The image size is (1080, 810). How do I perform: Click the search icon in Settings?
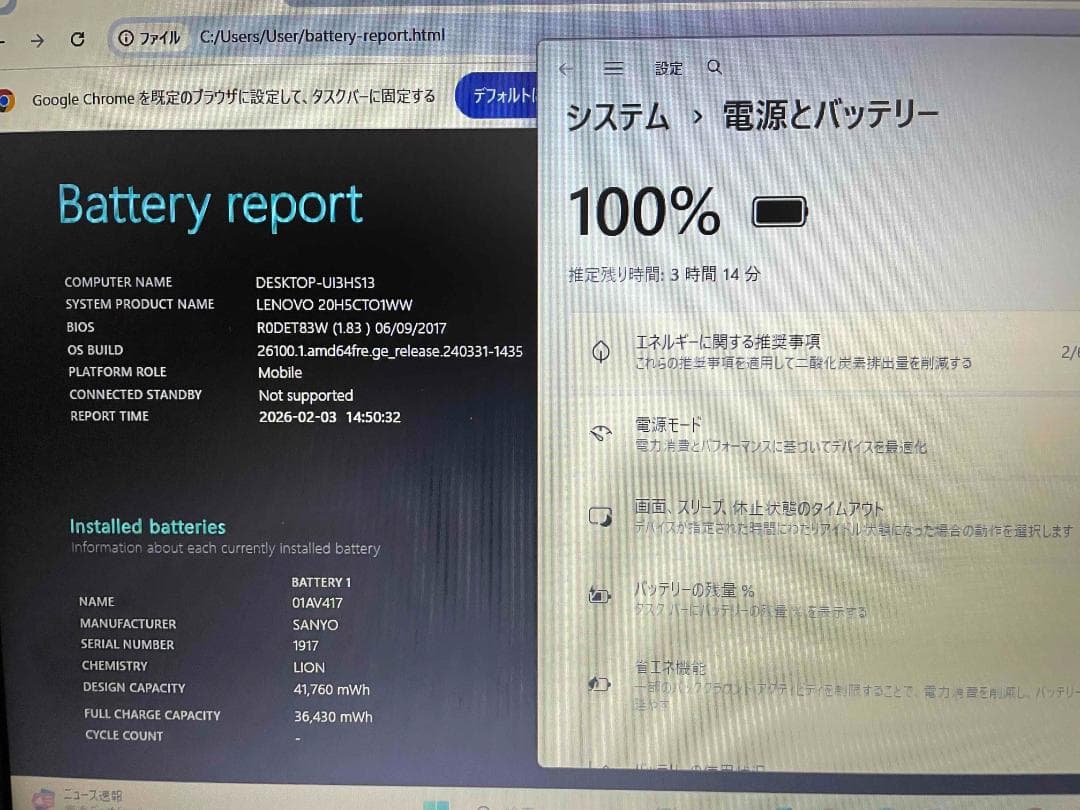(714, 68)
